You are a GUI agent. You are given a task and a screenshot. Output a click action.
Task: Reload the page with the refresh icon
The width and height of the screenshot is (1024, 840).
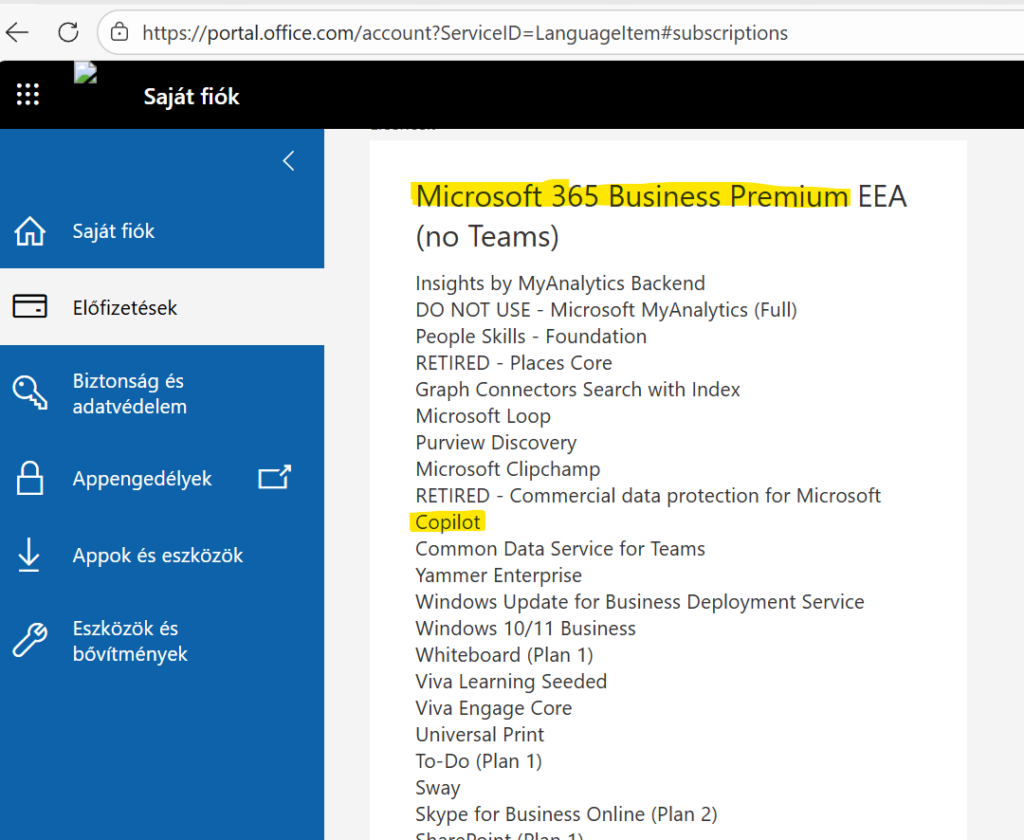click(x=68, y=32)
